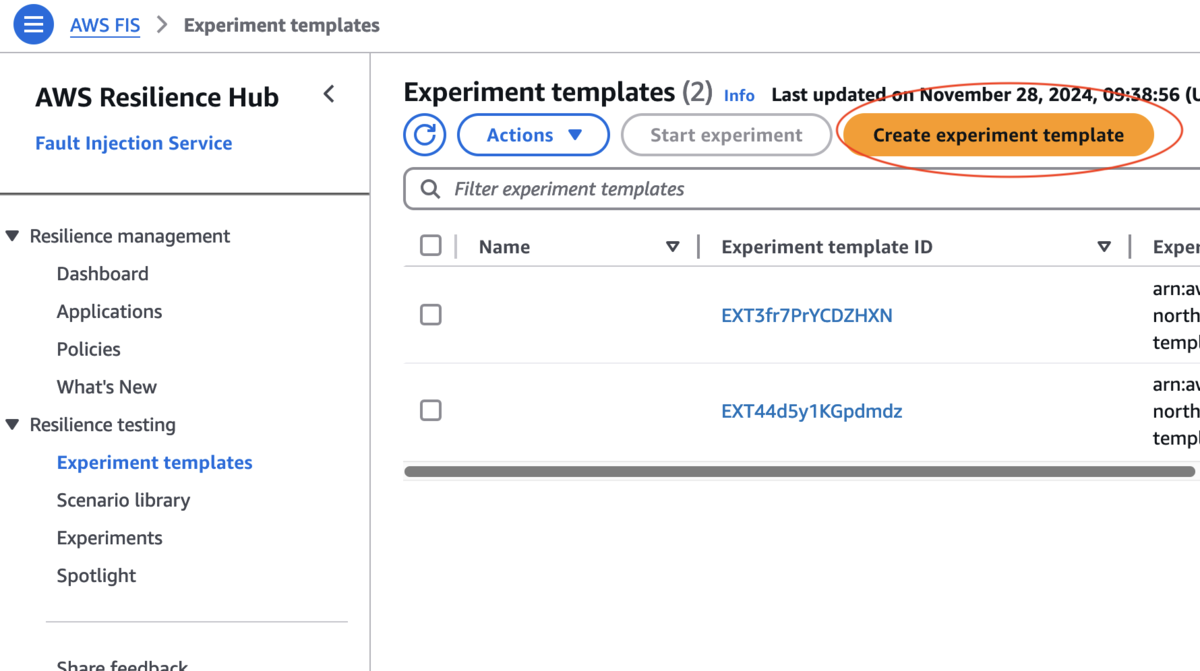This screenshot has width=1200, height=671.
Task: Click the search magnifier icon
Action: [430, 189]
